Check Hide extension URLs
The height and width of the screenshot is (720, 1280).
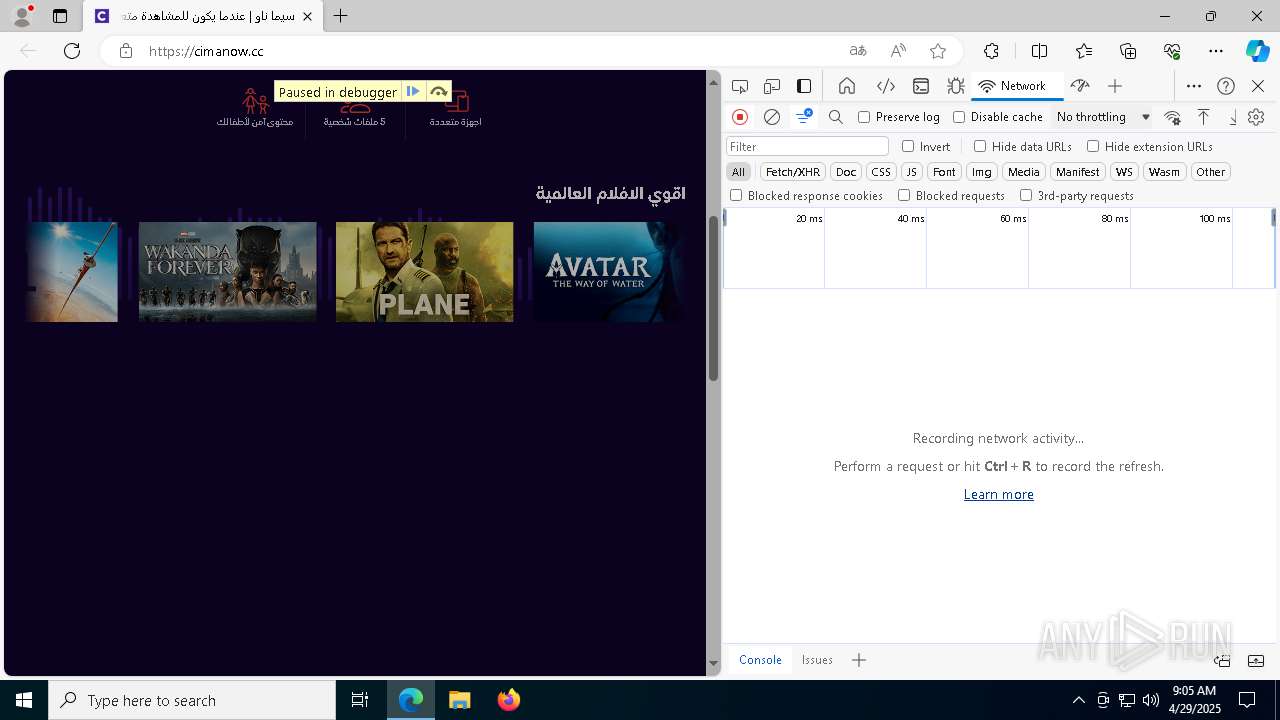point(1093,146)
